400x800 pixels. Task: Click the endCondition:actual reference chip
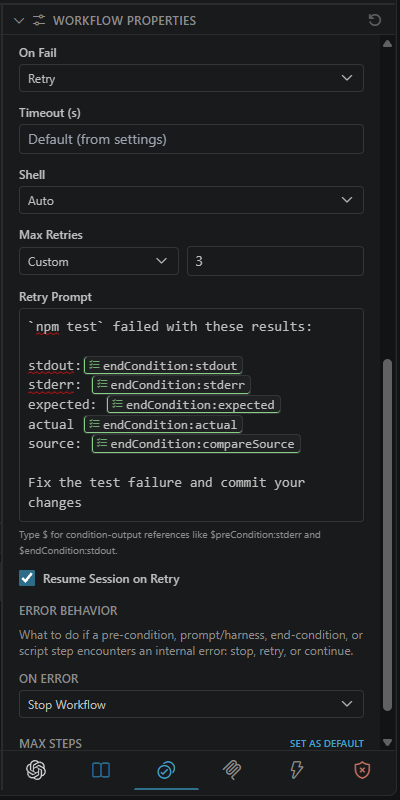(163, 424)
